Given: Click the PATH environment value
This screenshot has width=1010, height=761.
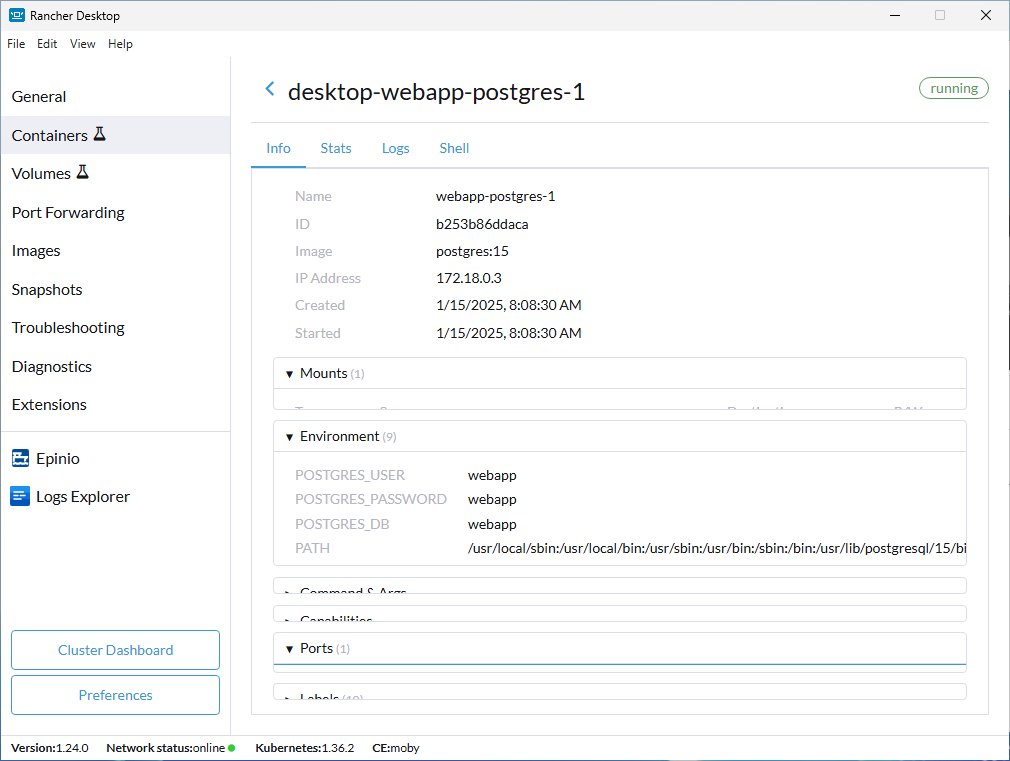Looking at the screenshot, I should click(716, 548).
